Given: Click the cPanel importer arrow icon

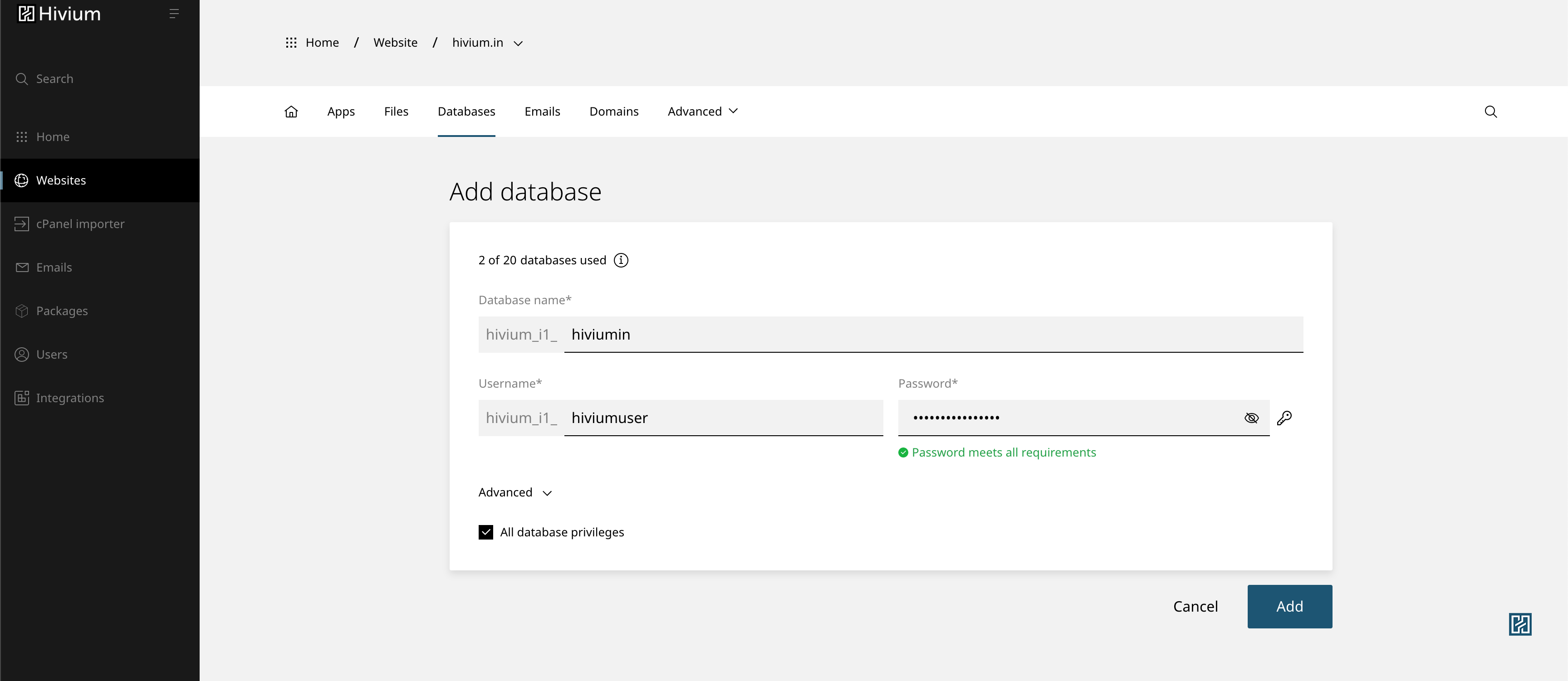Looking at the screenshot, I should point(22,224).
